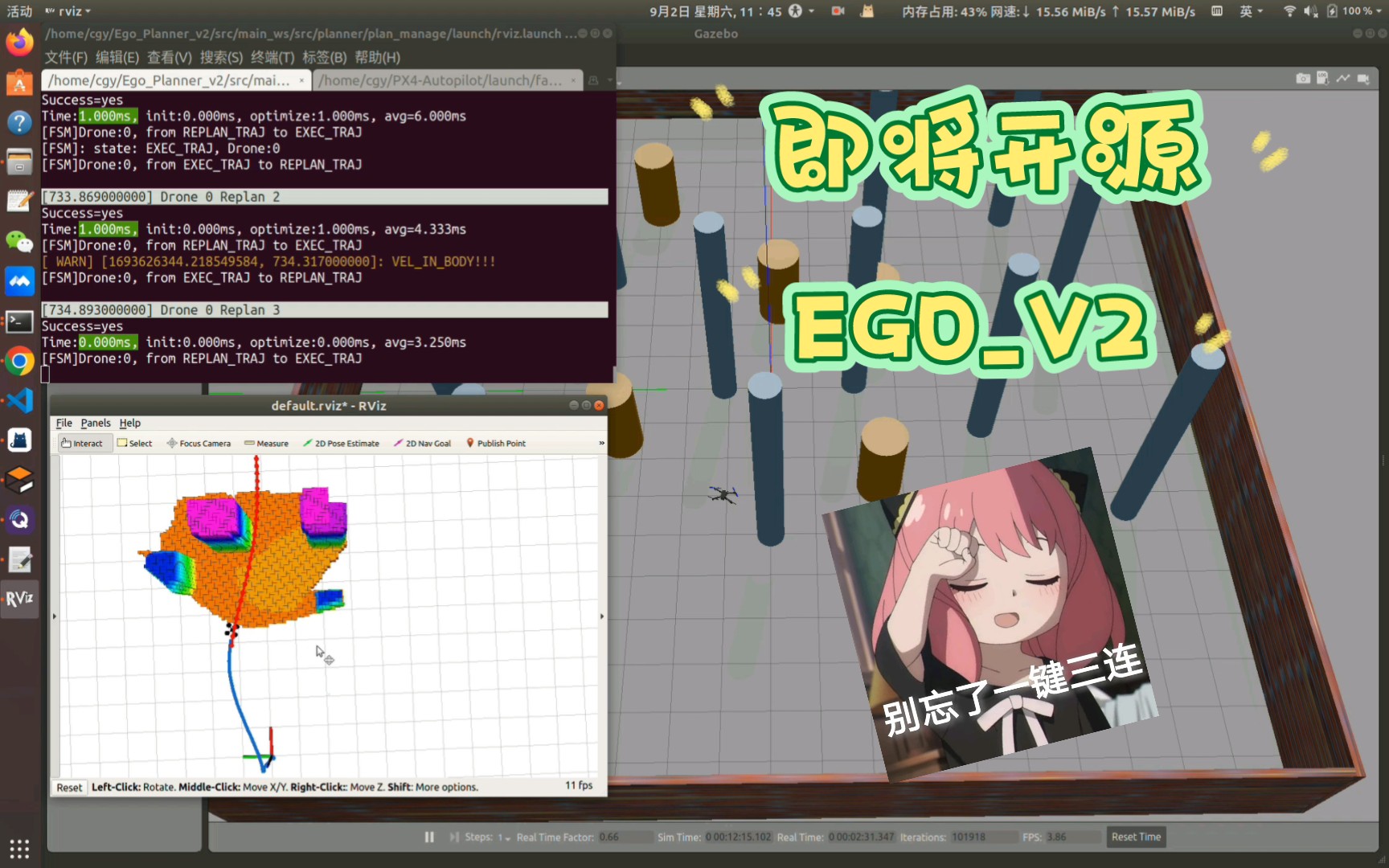This screenshot has width=1389, height=868.
Task: Open the Gazebo icon in dock
Action: click(19, 480)
